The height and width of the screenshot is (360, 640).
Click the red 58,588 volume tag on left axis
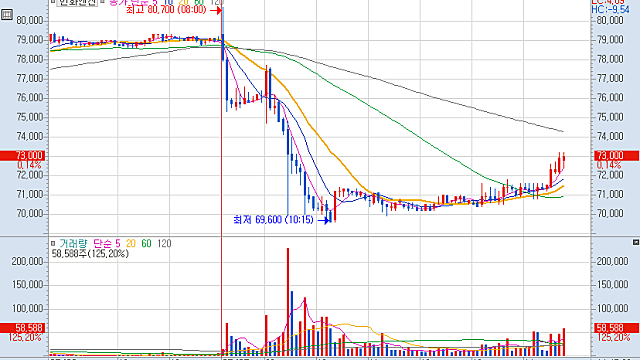coord(22,328)
